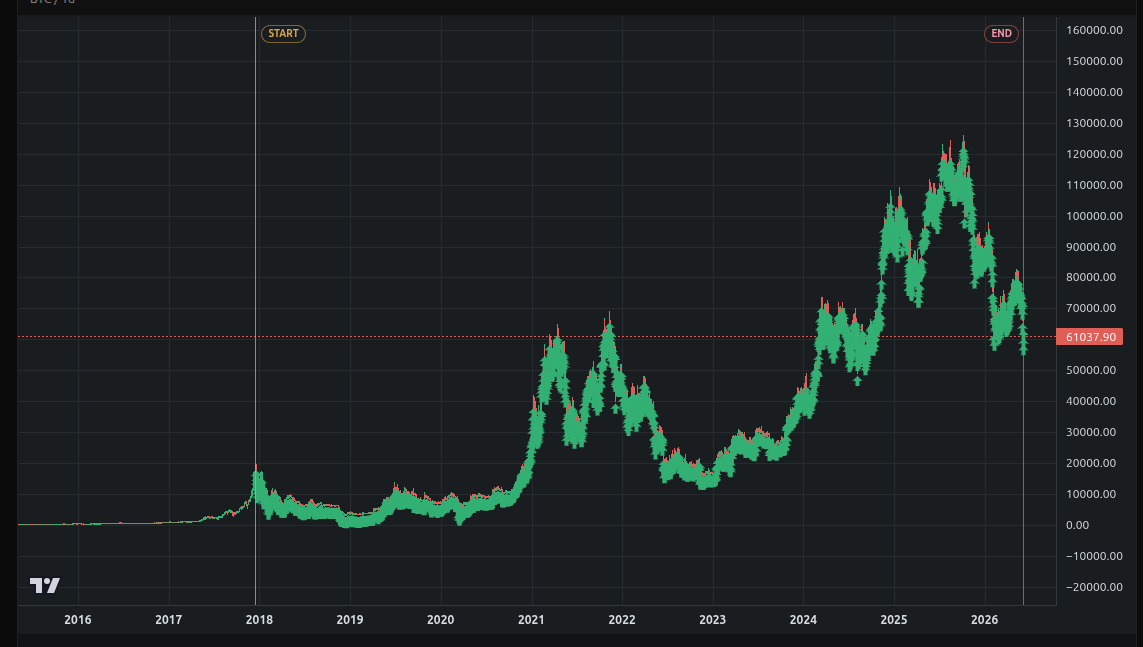Click the −10000.00 price axis label
1143x647 pixels.
[x=1094, y=555]
